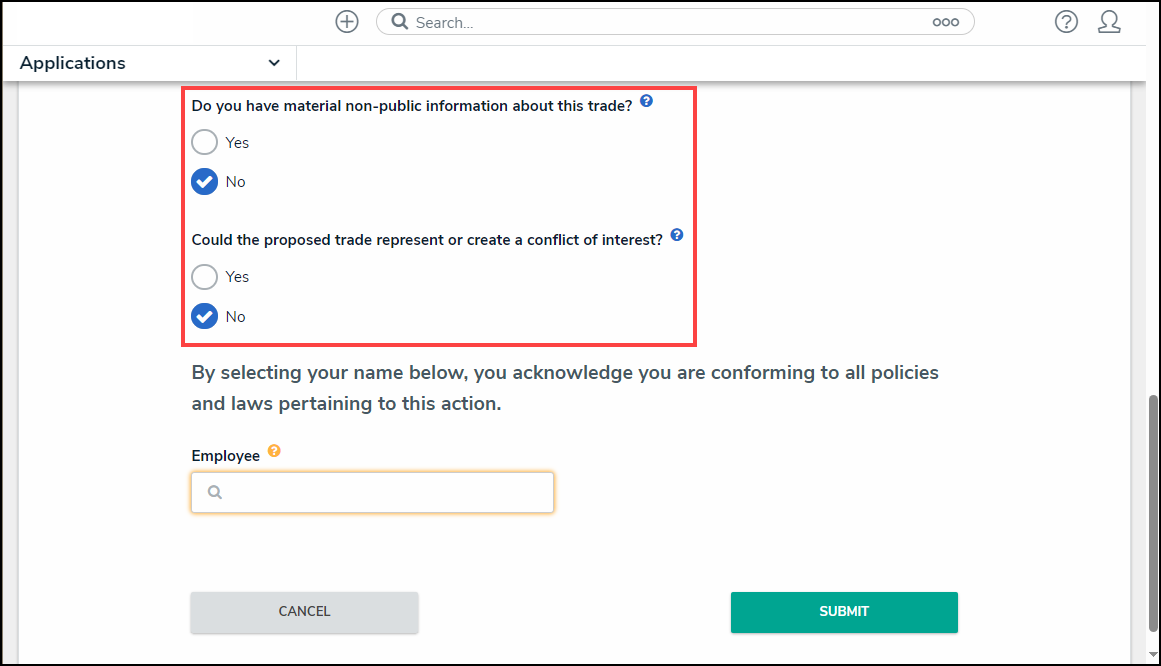Select No for conflict of interest
Screen dimensions: 1161x666
pos(205,317)
